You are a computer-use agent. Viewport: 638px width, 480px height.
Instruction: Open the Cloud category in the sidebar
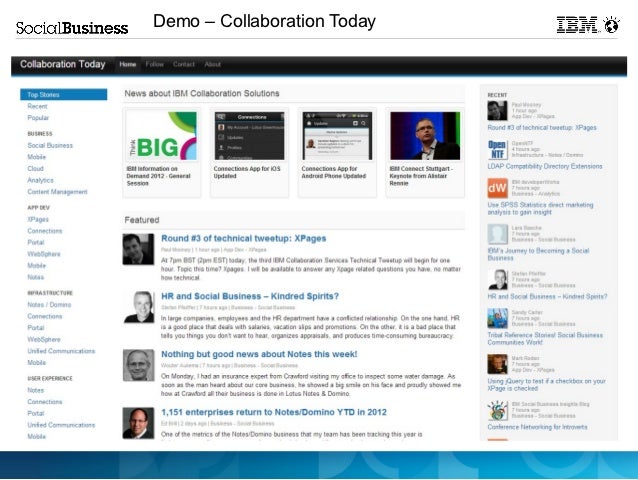coord(35,168)
